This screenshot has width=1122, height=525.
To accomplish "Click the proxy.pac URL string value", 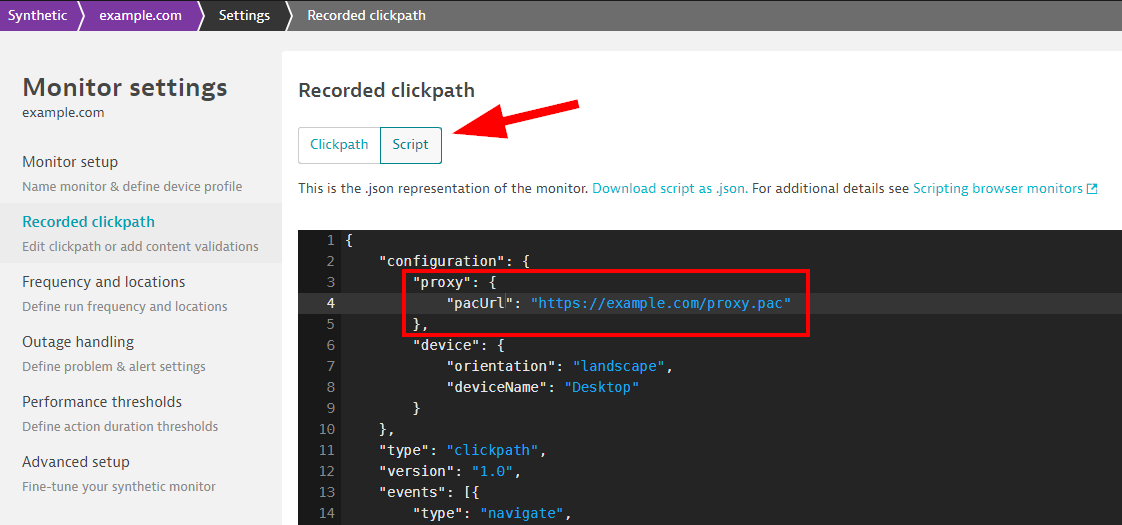I will tap(660, 303).
